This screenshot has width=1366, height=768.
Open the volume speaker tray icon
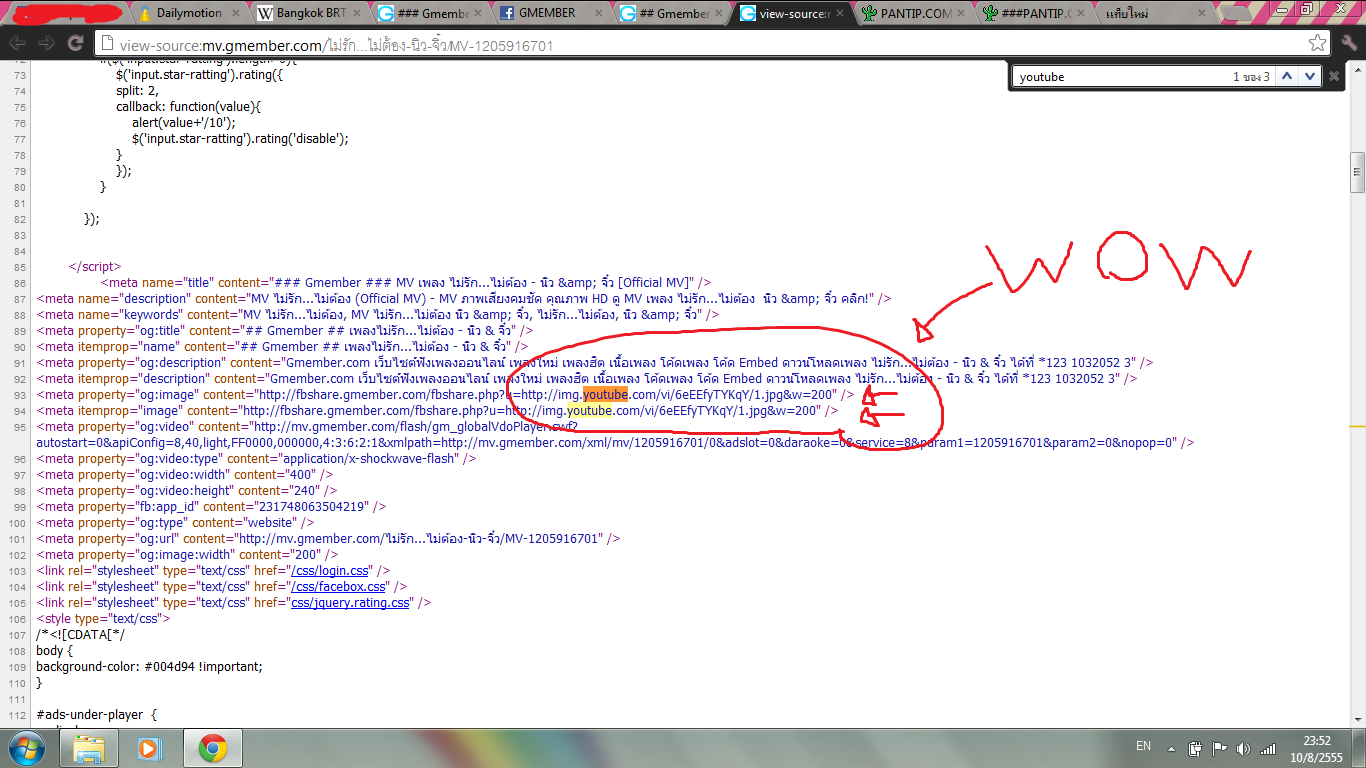(1243, 748)
